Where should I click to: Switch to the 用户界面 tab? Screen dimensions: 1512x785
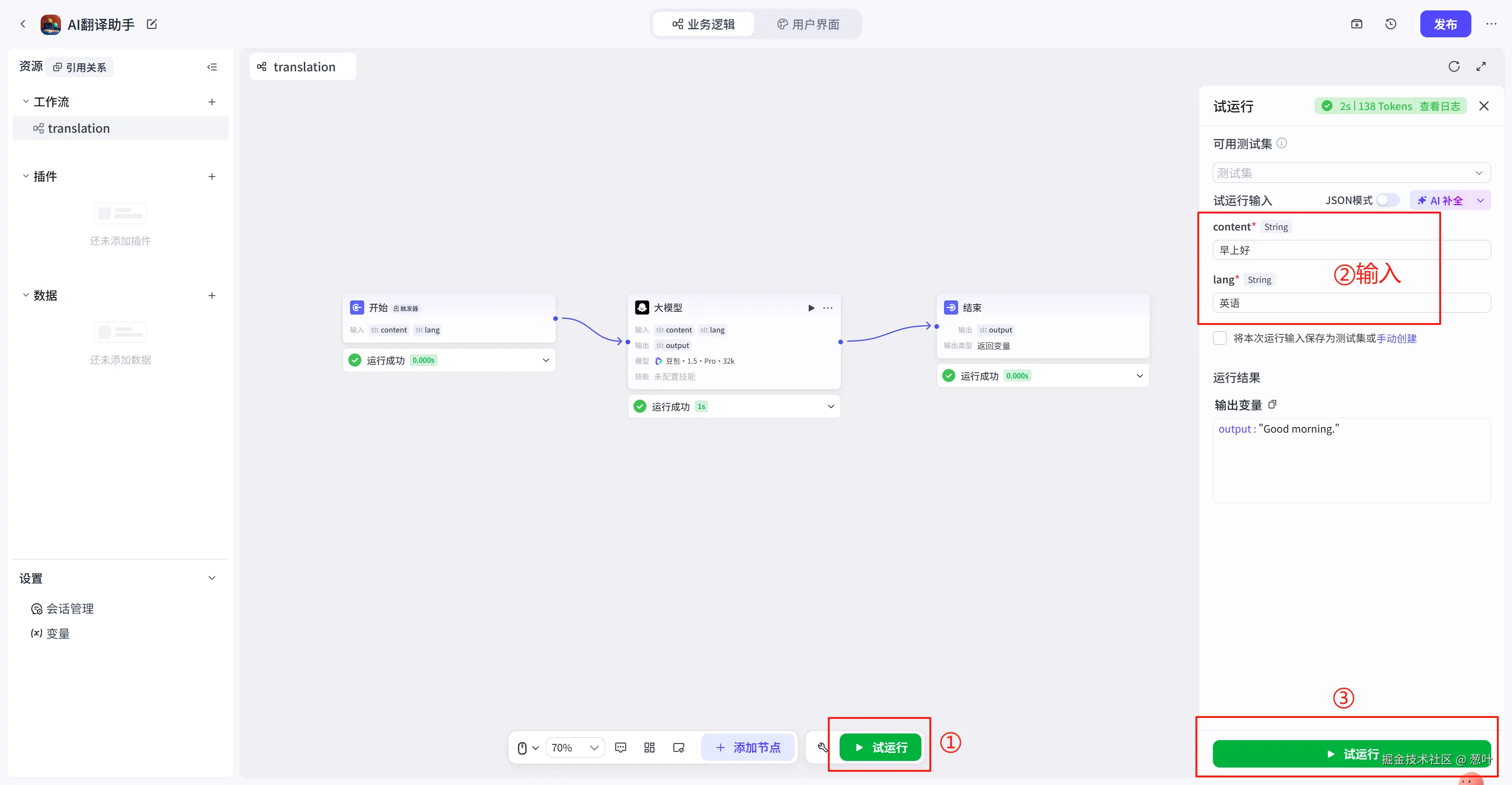tap(808, 24)
